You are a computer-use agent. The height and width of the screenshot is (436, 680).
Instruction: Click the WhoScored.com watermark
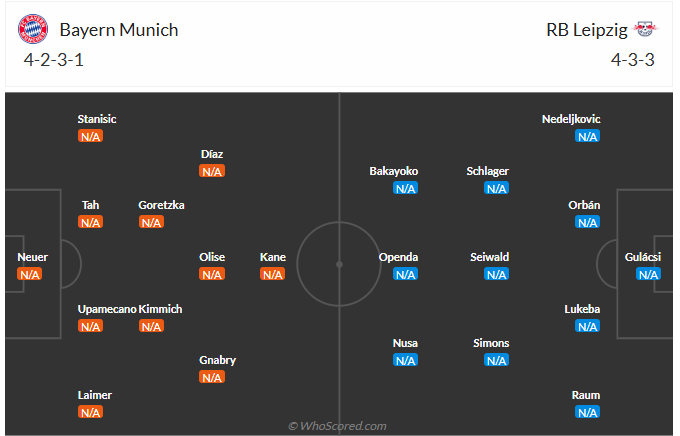337,426
